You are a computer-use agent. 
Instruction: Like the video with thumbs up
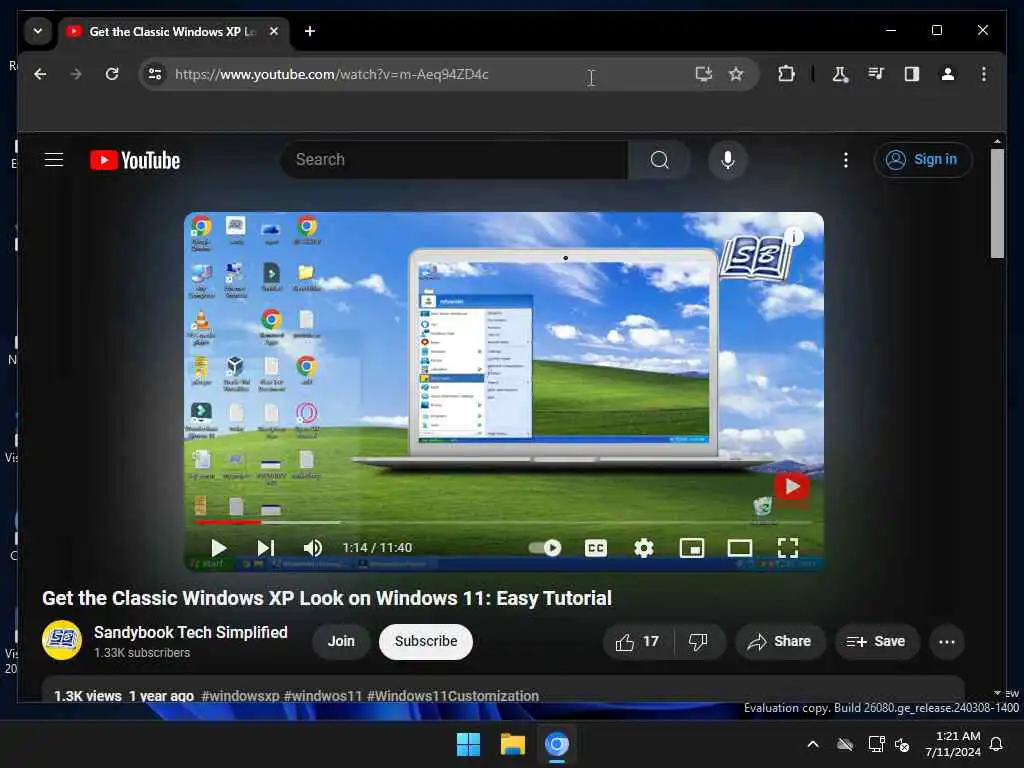(637, 642)
